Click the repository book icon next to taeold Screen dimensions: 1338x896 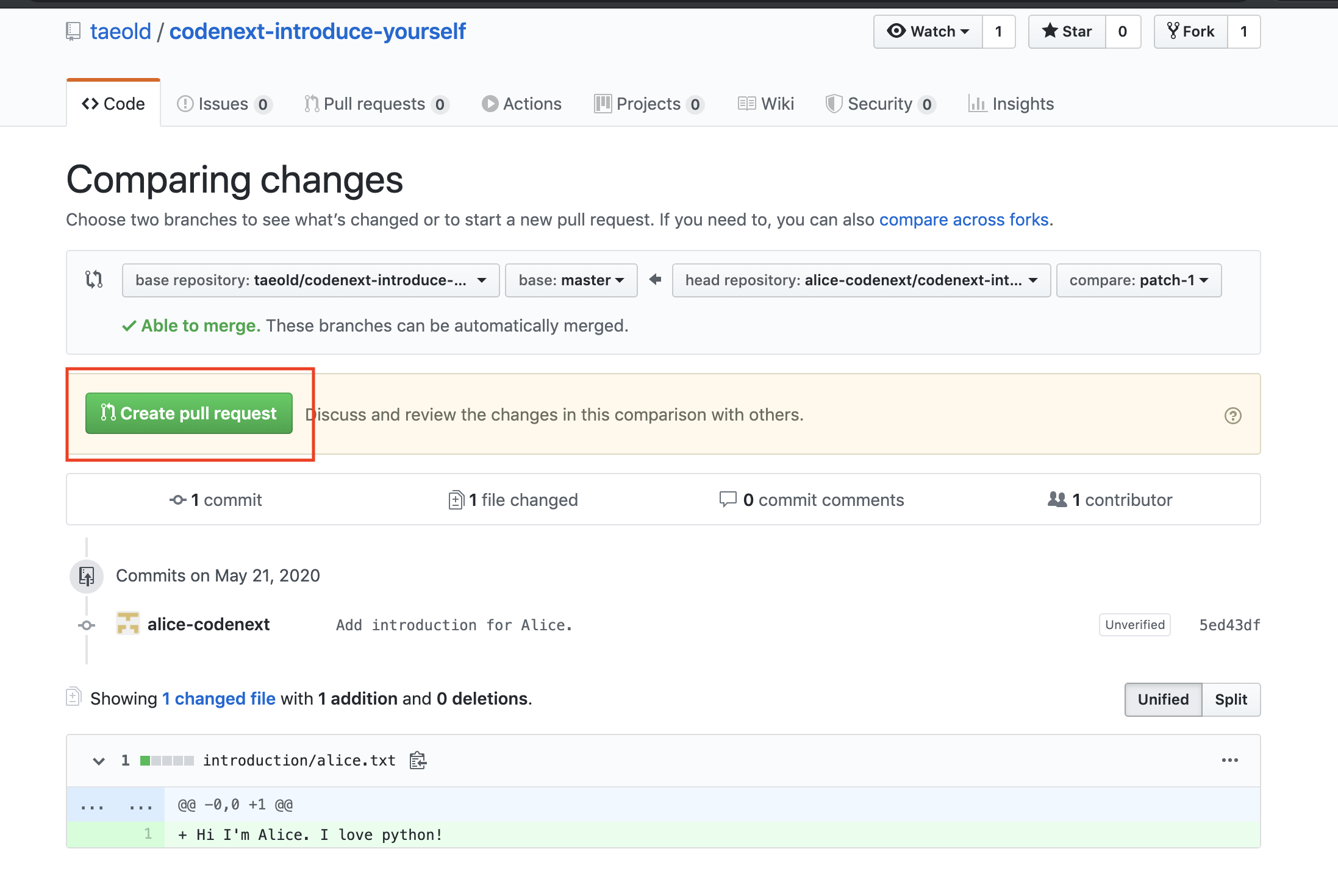[73, 30]
